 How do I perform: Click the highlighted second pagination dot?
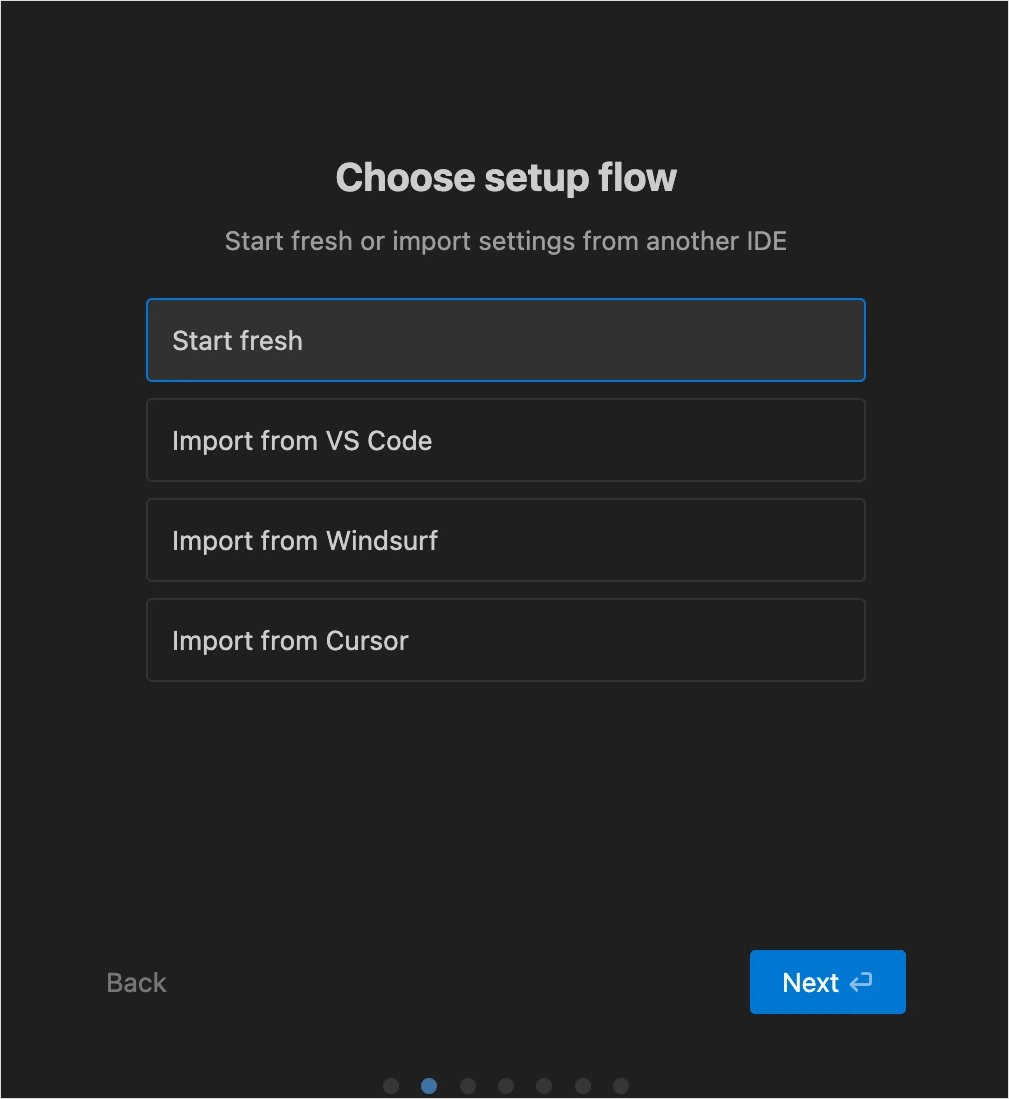point(429,1085)
